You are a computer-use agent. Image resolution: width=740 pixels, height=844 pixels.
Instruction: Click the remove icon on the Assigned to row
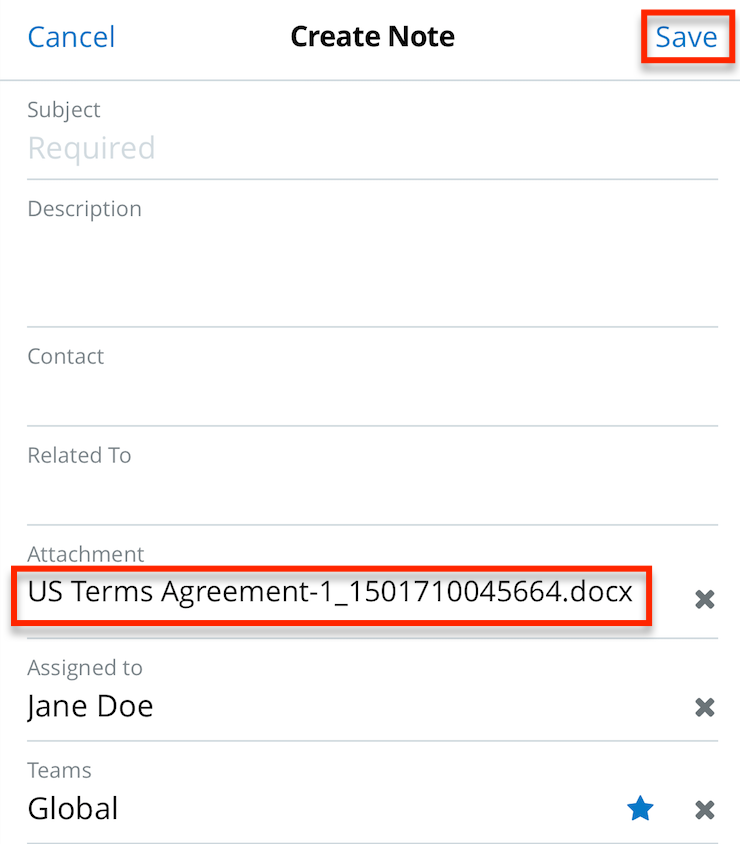704,707
